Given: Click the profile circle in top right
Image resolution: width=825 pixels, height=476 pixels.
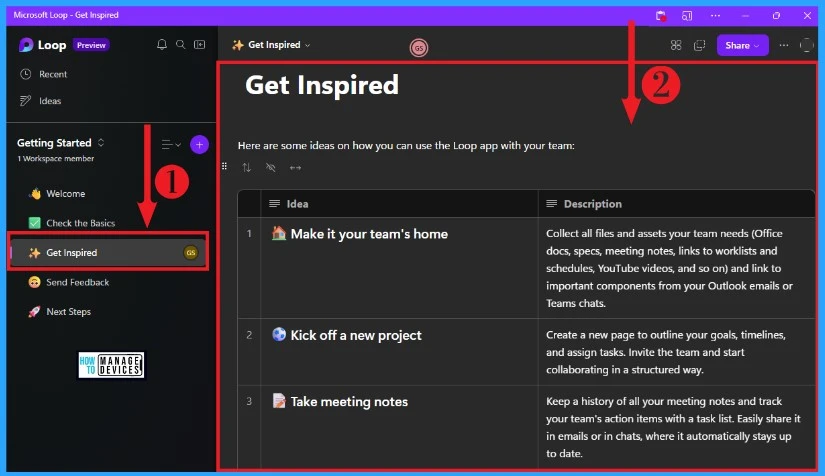Looking at the screenshot, I should click(806, 45).
